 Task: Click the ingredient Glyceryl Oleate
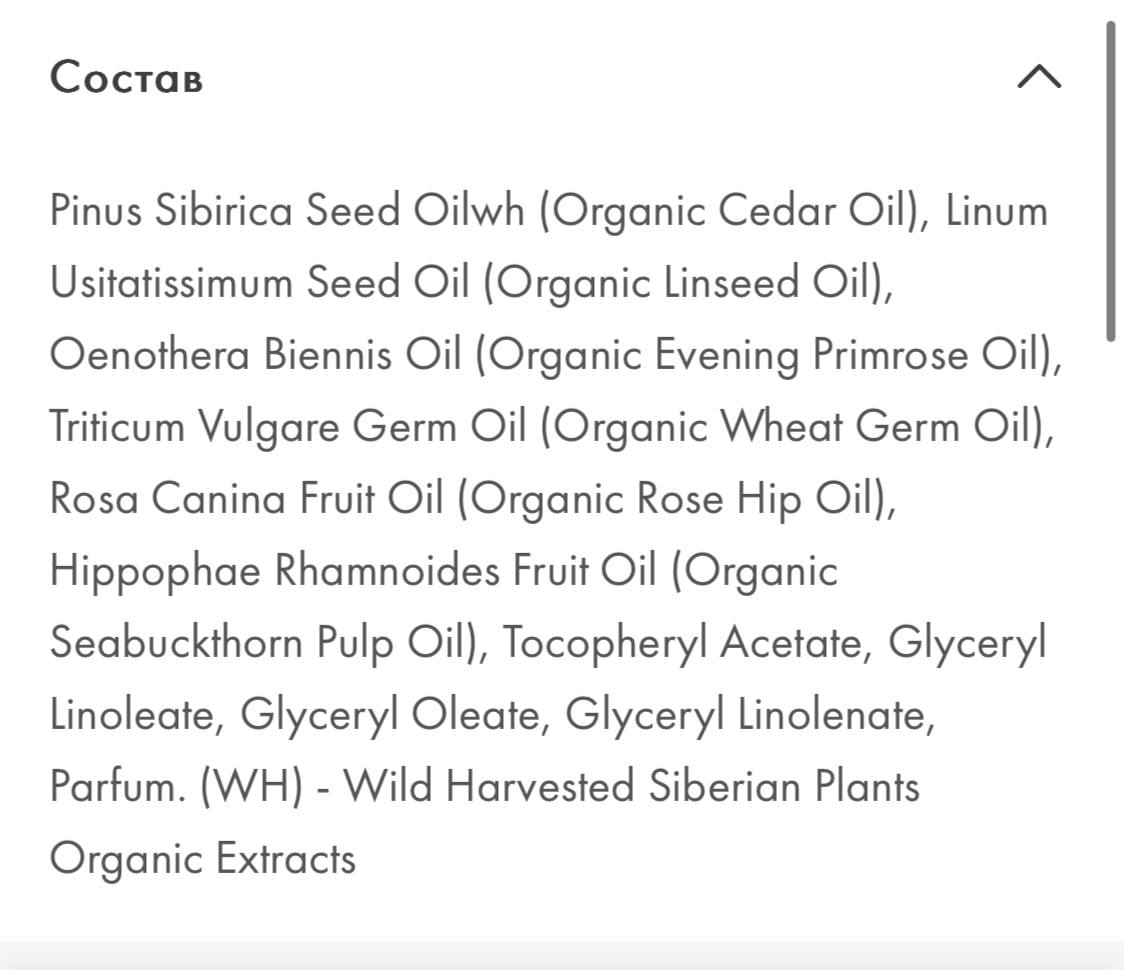click(390, 715)
